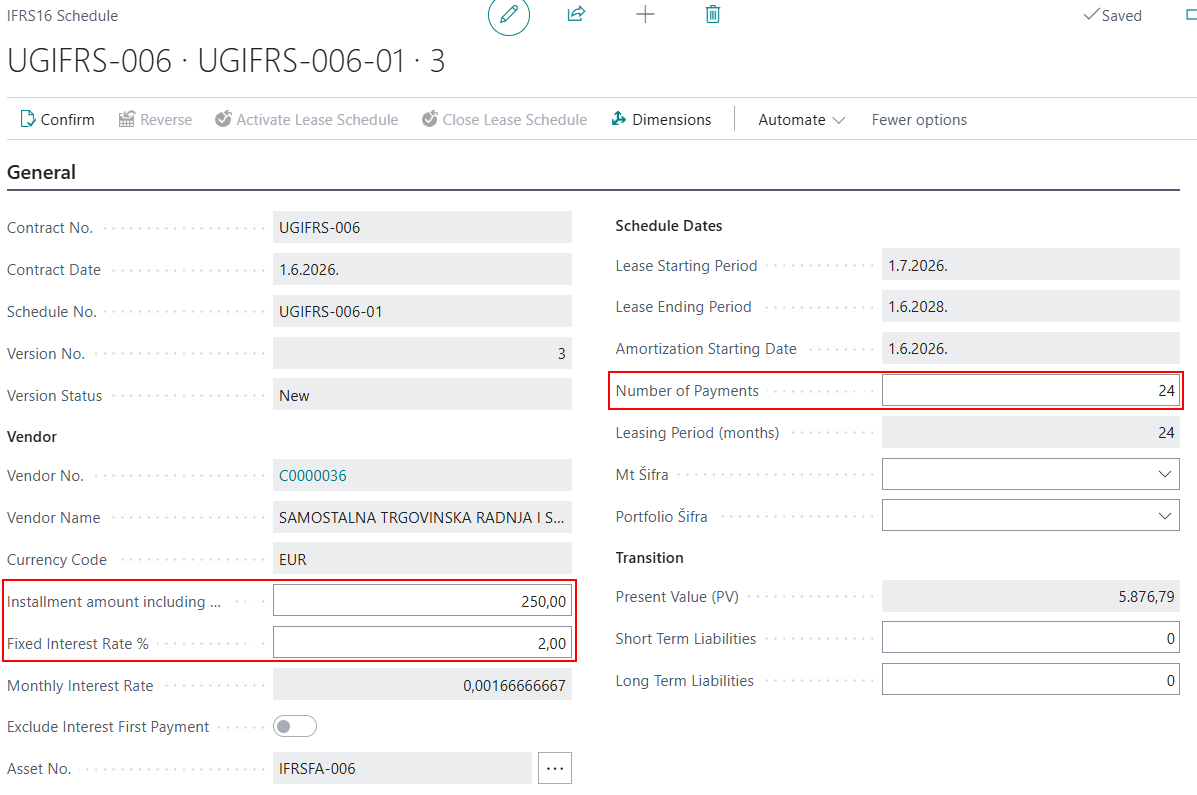Click the Lease Ending Period value 1.6.2028.
The image size is (1197, 795).
click(x=1031, y=306)
